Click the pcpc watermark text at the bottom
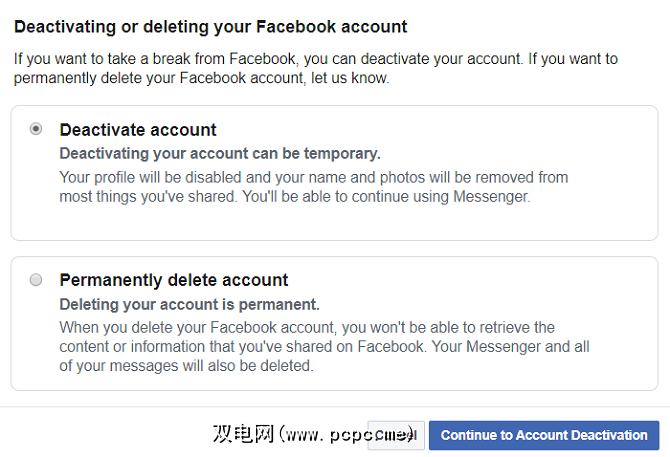The height and width of the screenshot is (457, 670). tap(312, 435)
